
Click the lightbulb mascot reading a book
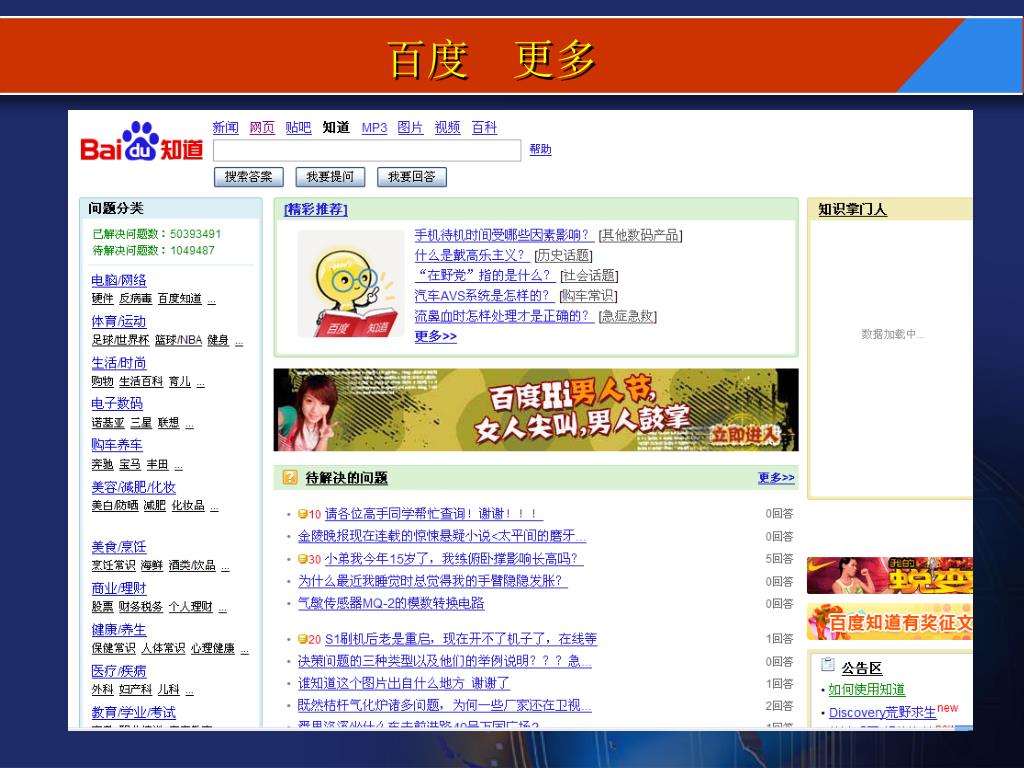[x=351, y=284]
